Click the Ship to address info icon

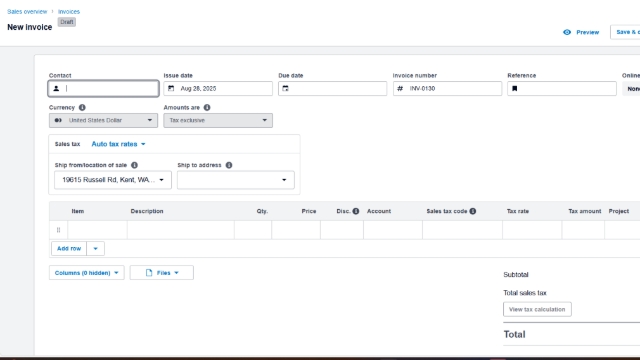[x=229, y=165]
